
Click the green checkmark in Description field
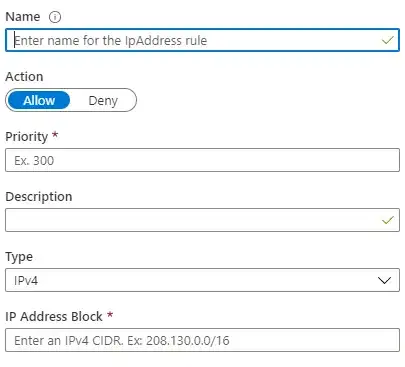click(388, 220)
